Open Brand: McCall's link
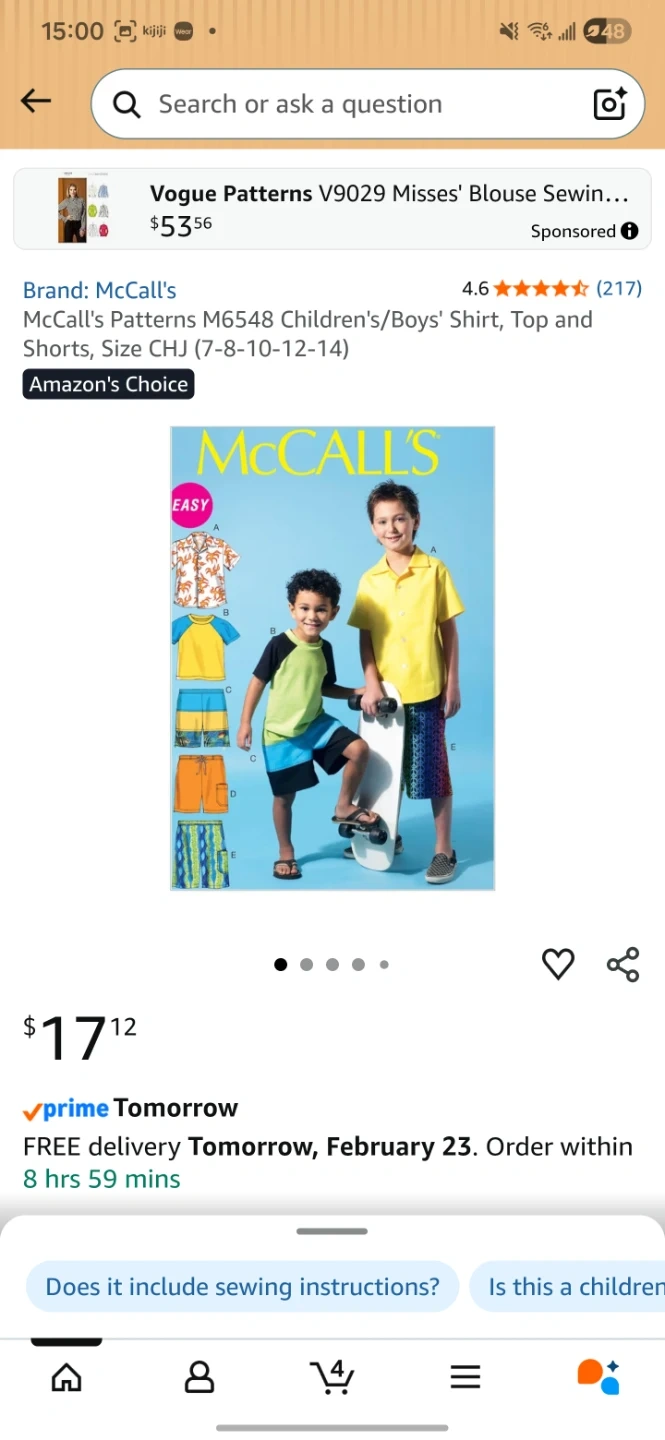Screen dimensions: 665x1440 point(100,290)
